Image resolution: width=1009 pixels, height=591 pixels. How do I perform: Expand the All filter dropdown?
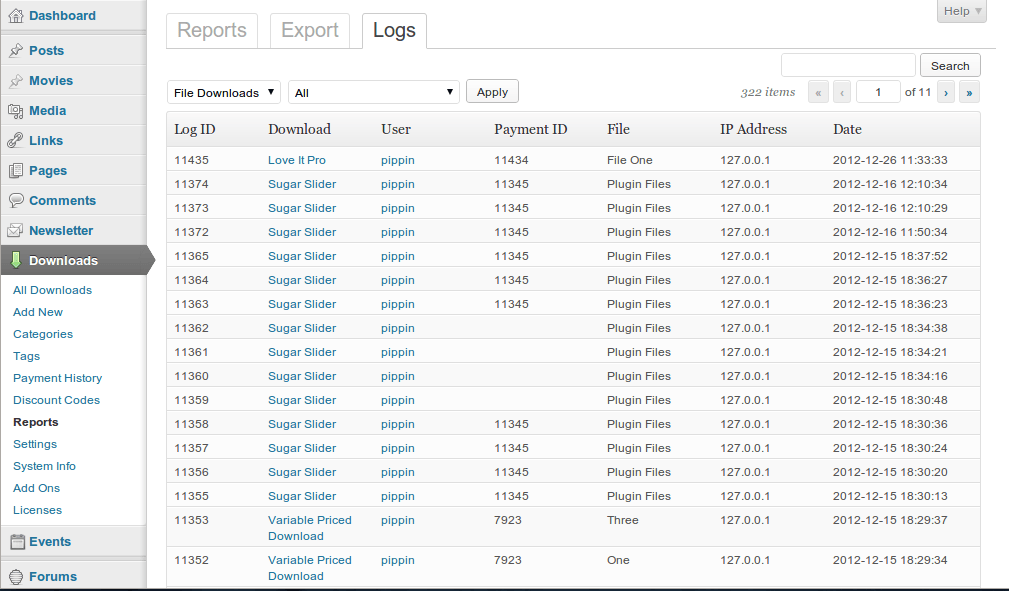[374, 92]
